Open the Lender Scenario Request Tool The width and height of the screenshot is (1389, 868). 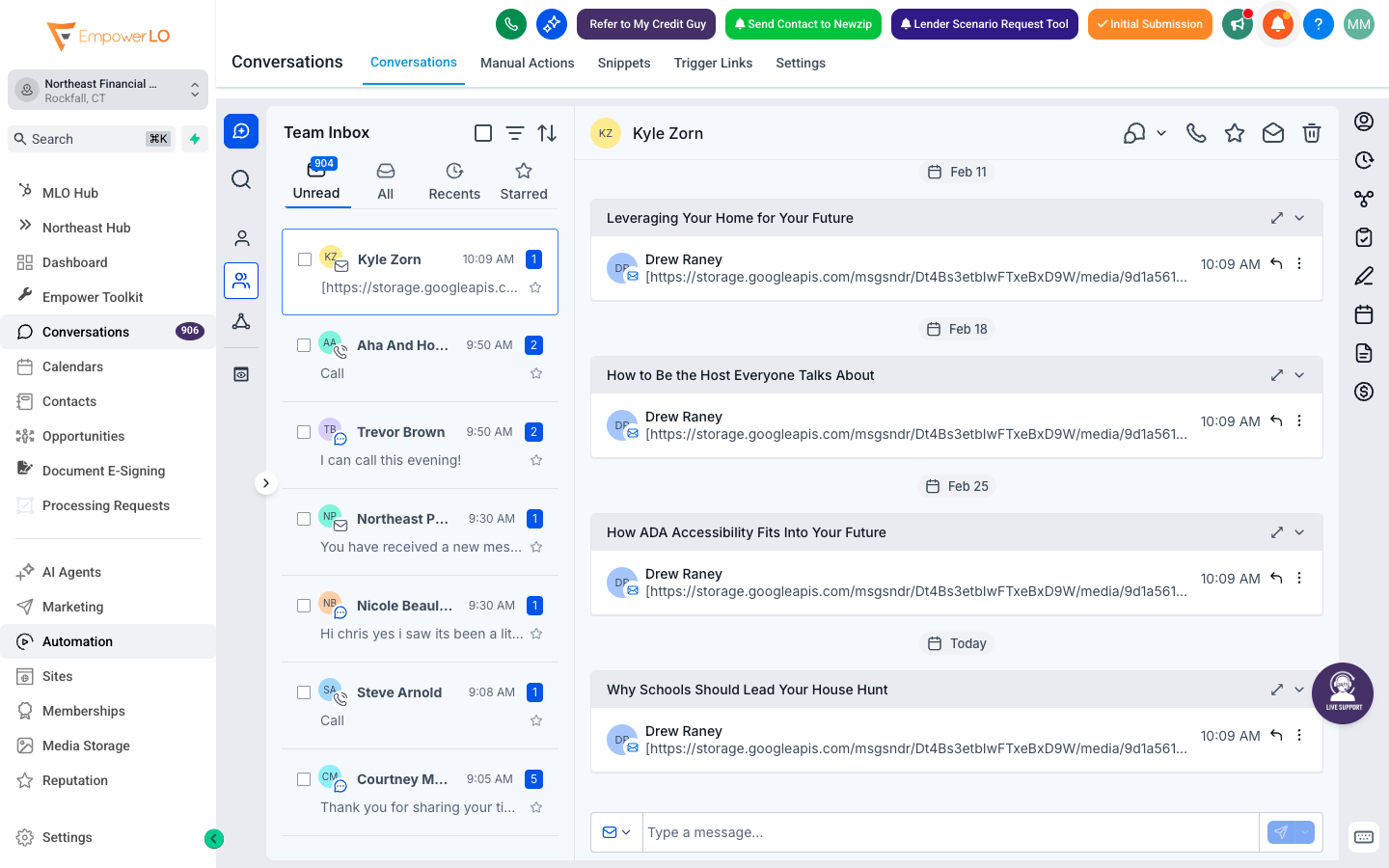point(984,24)
